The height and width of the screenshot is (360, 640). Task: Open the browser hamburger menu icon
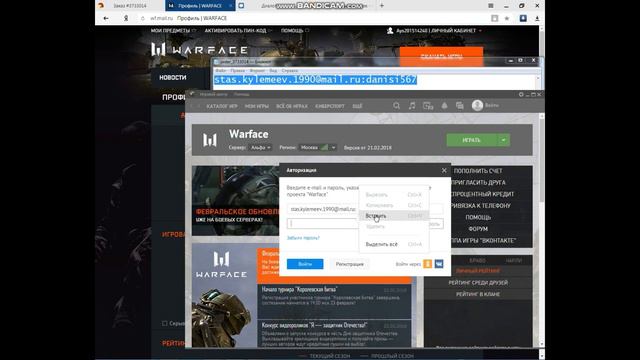click(x=491, y=6)
